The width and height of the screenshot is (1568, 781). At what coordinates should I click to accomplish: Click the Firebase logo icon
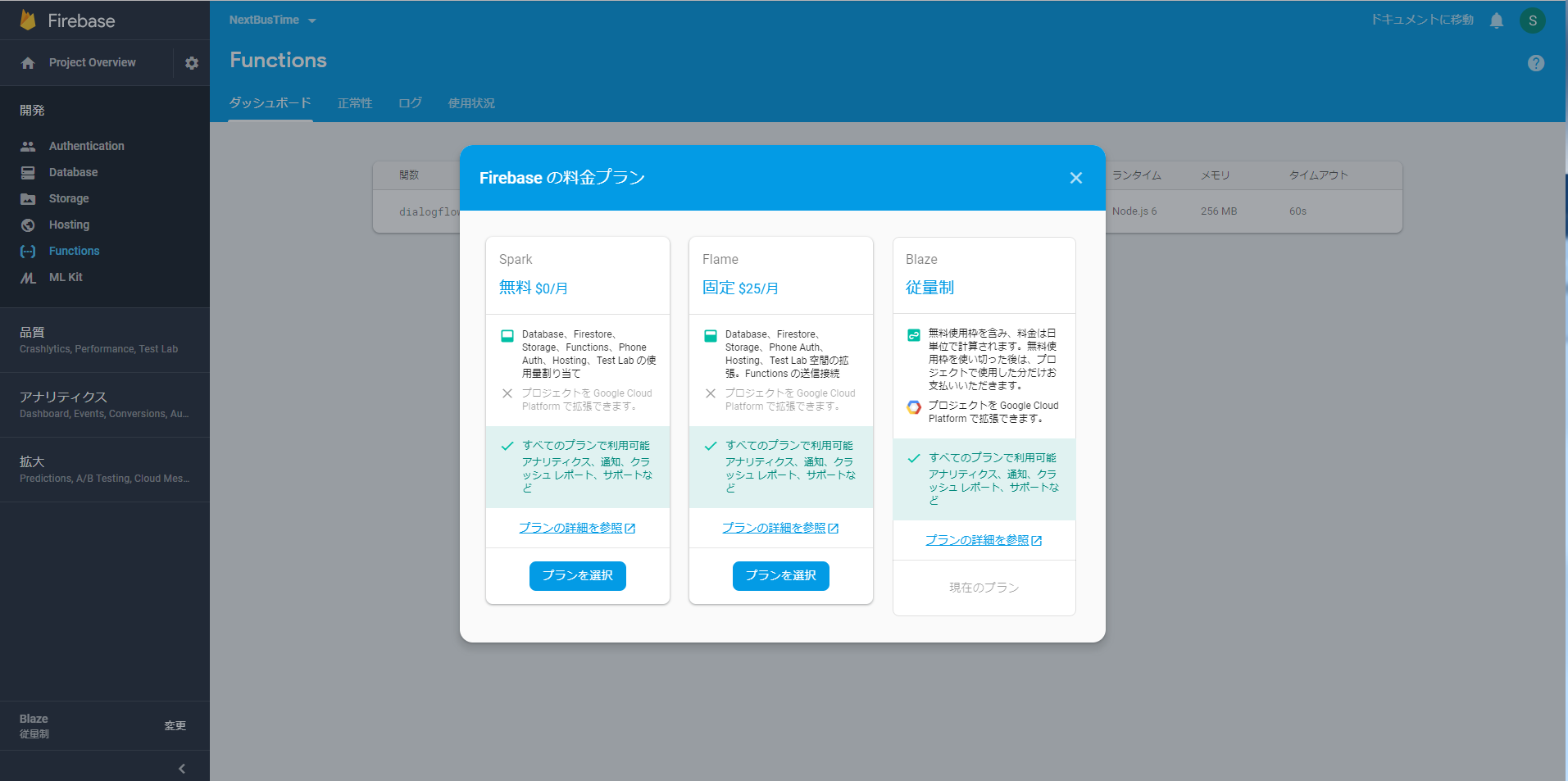(x=28, y=20)
